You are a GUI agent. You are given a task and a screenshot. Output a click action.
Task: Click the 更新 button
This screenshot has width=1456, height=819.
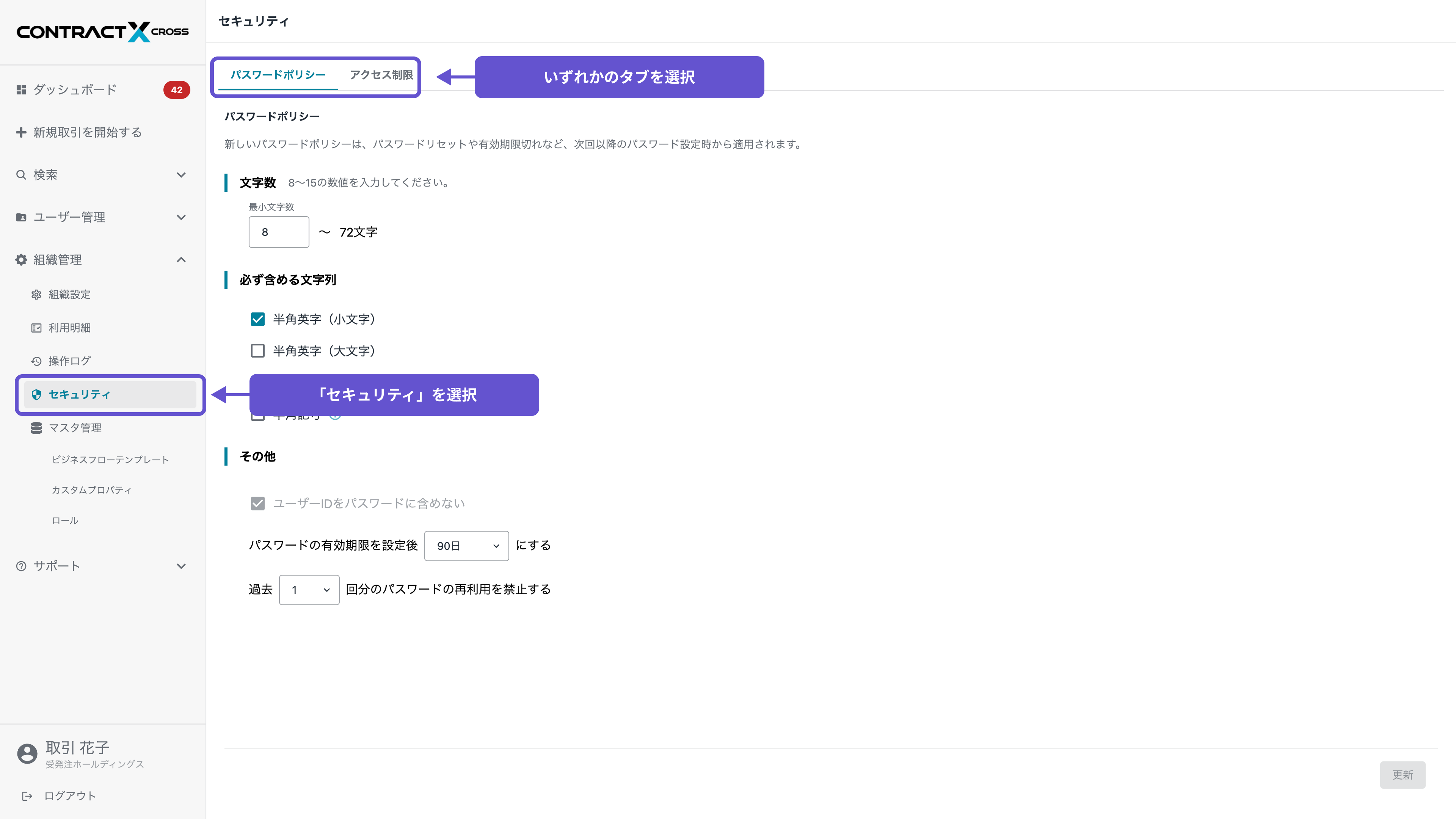click(x=1402, y=775)
